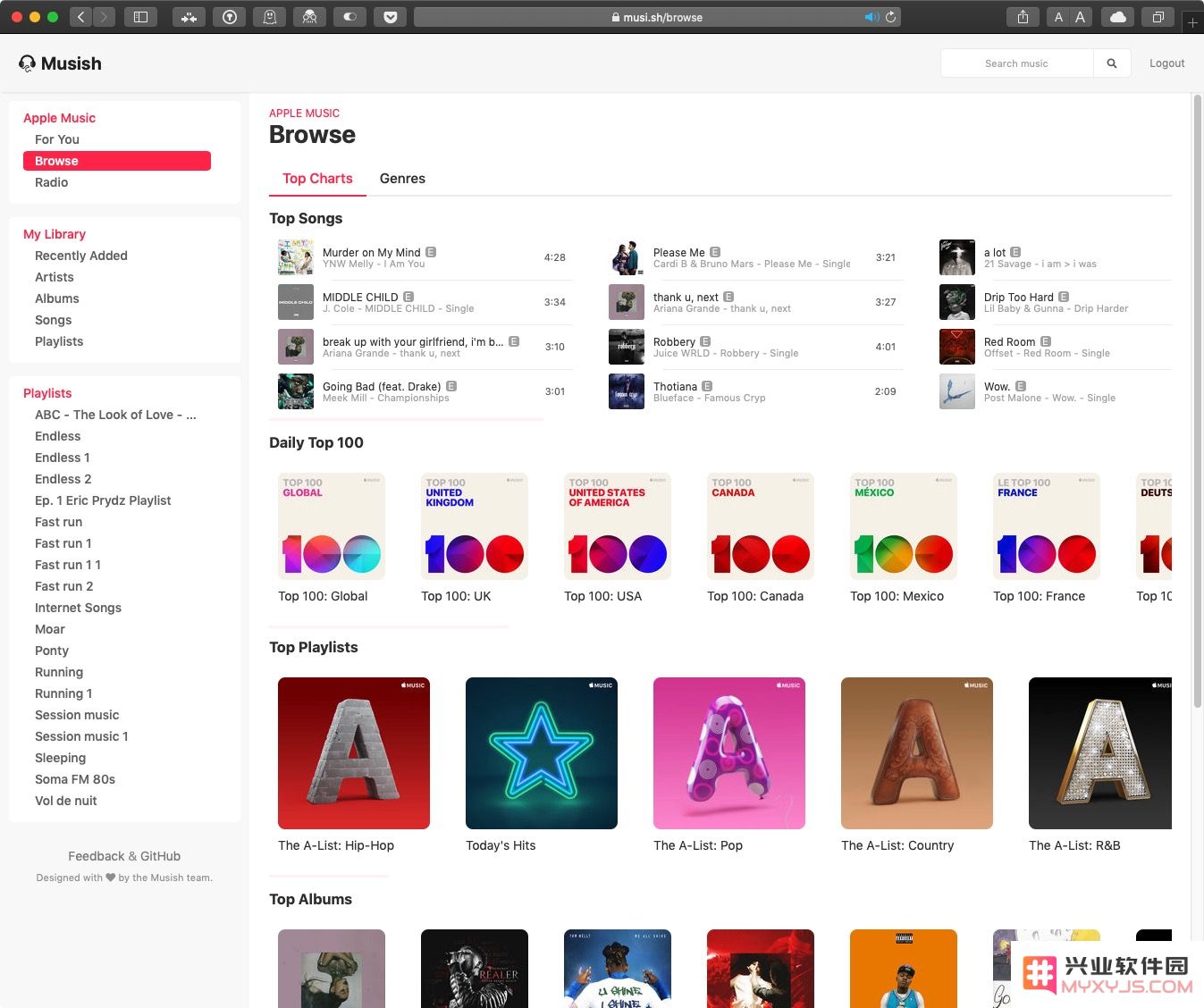
Task: Open the Safari share icon
Action: tap(1023, 17)
